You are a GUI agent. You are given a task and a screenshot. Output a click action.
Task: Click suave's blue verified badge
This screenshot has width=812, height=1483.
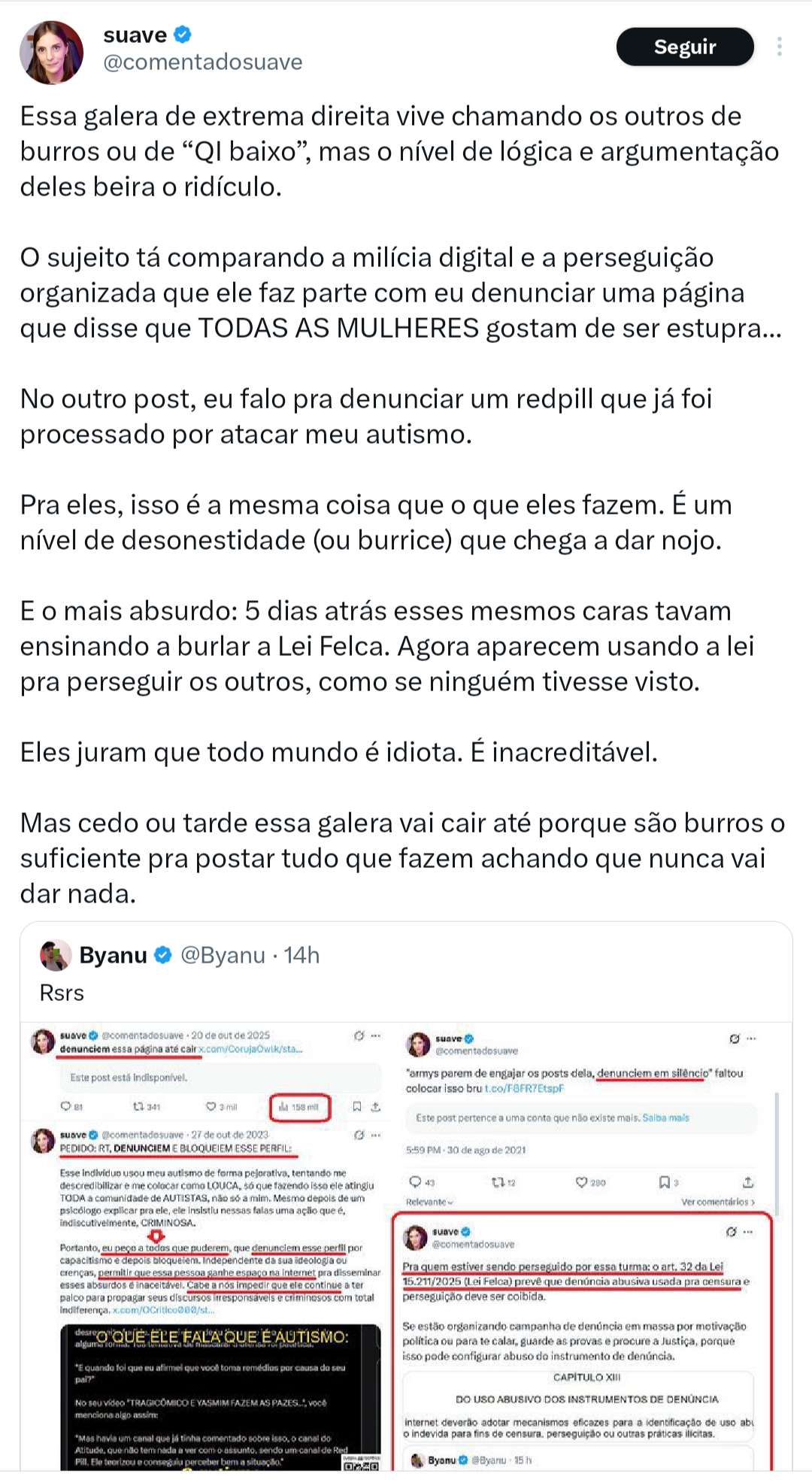point(183,35)
